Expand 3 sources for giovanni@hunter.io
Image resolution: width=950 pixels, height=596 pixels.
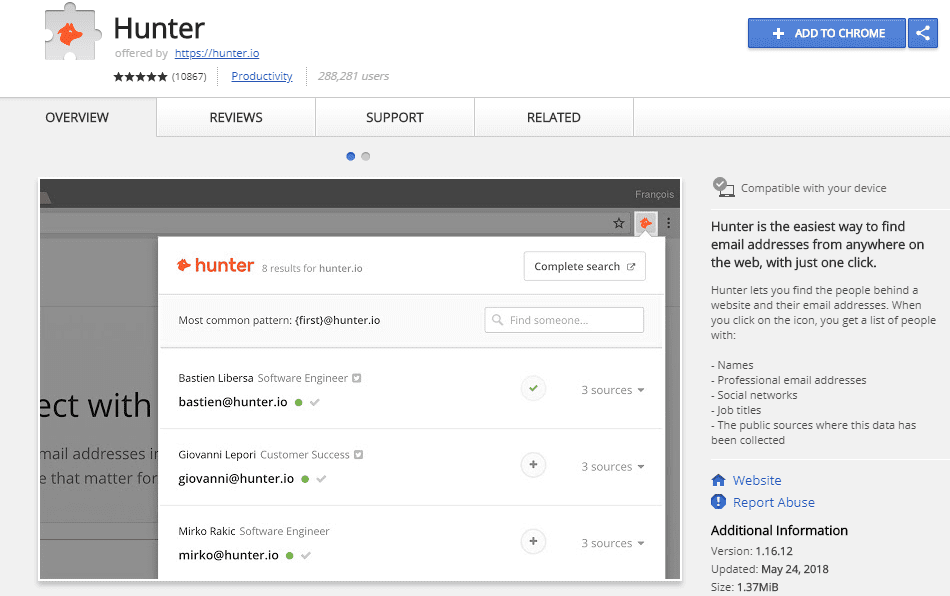[612, 466]
